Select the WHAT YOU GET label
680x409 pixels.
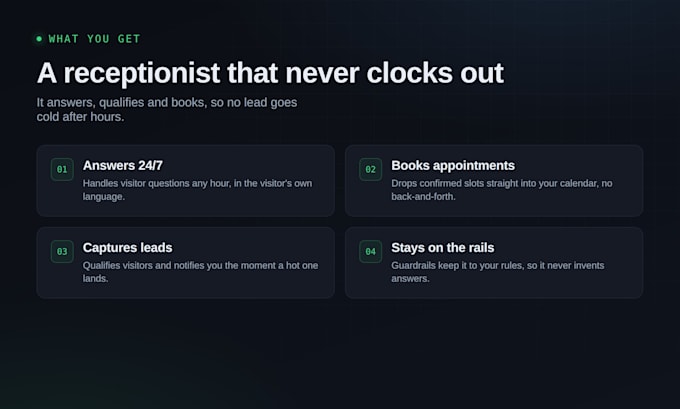(94, 39)
